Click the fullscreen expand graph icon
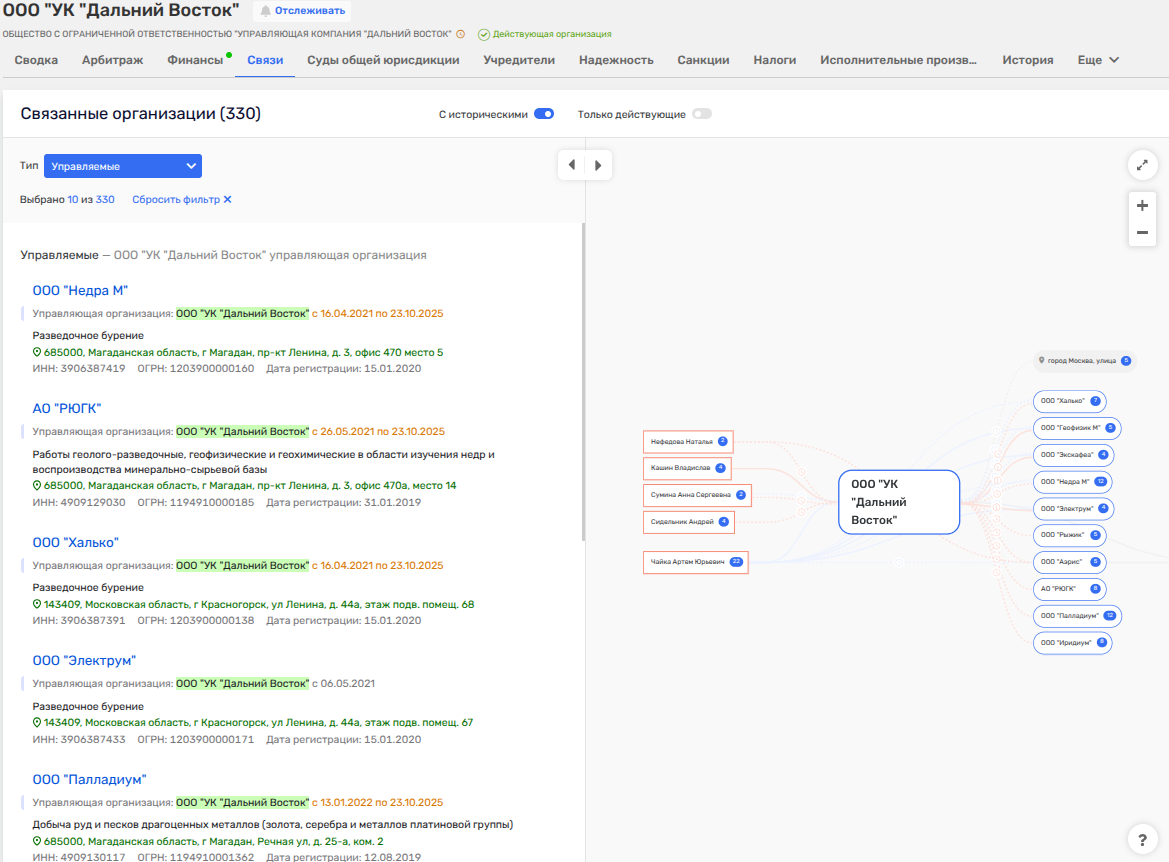 pos(1142,165)
